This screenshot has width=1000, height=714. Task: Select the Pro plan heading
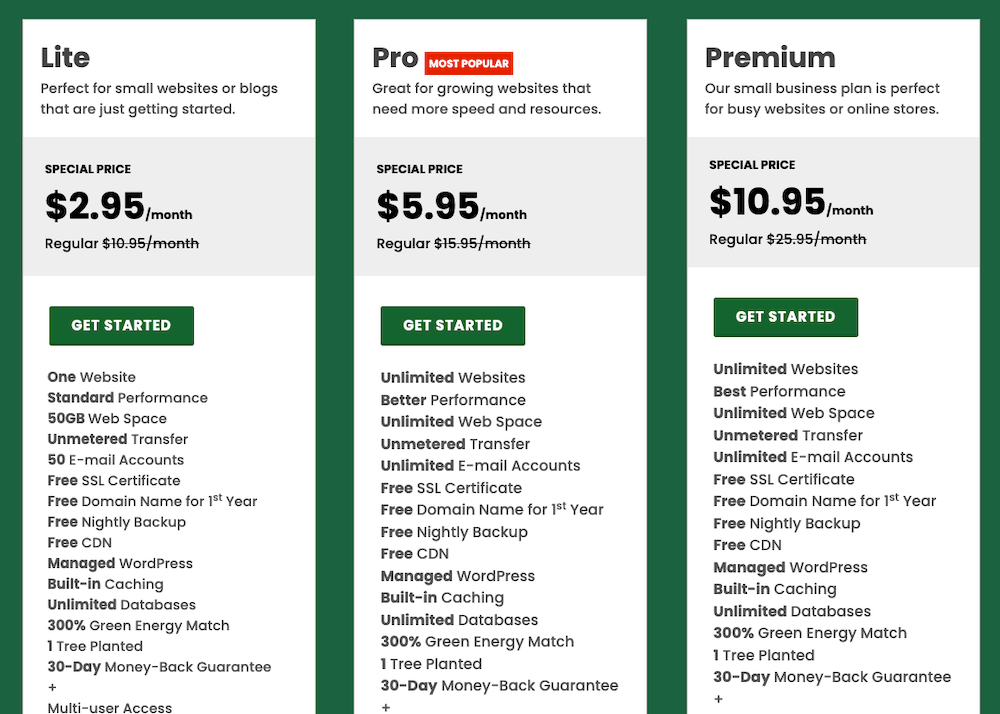tap(397, 59)
